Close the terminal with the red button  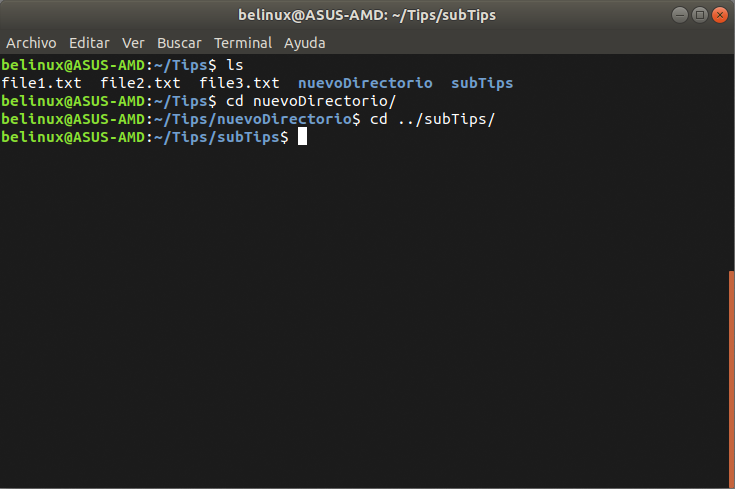pyautogui.click(x=720, y=15)
